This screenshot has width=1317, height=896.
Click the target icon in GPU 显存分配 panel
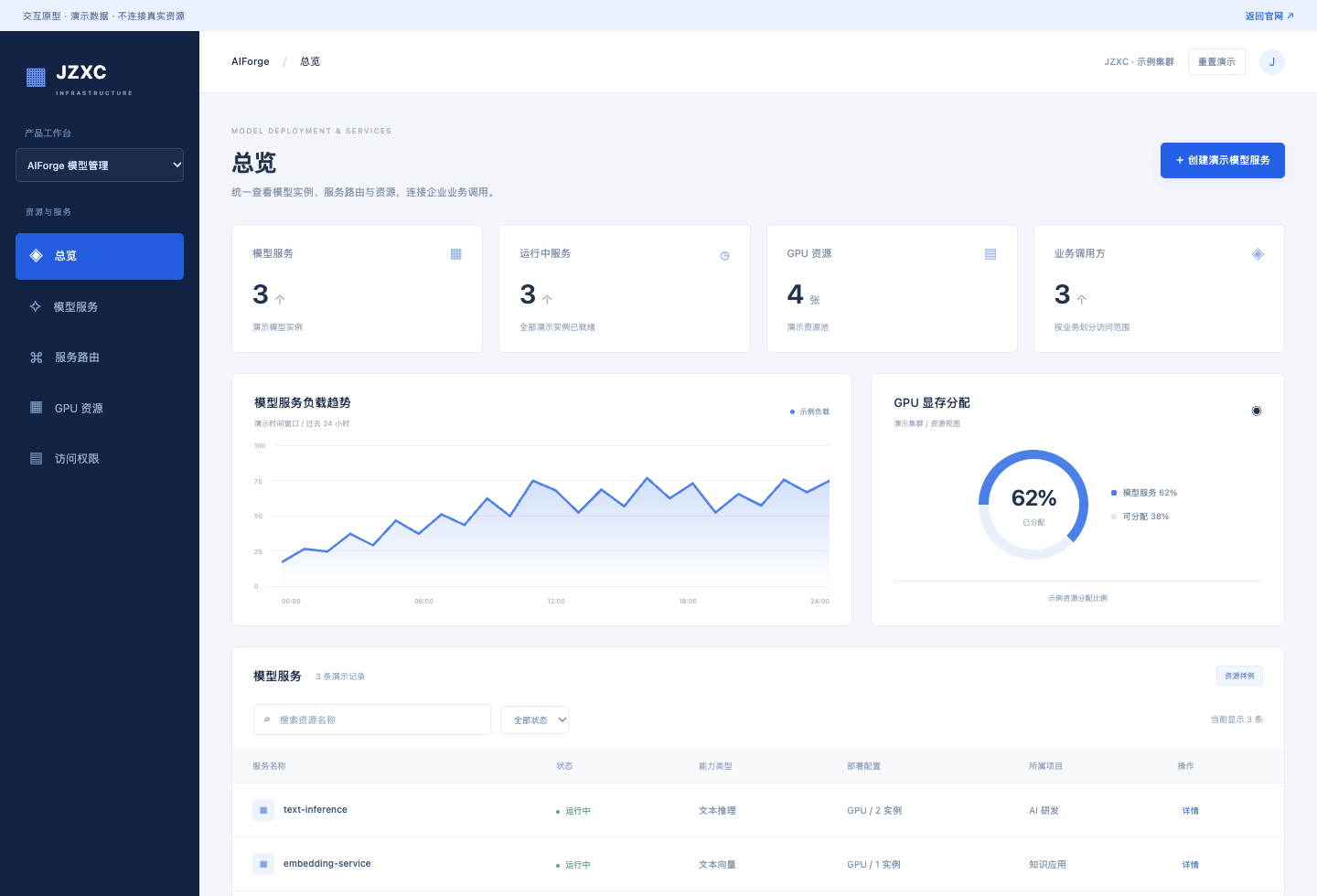[x=1257, y=411]
